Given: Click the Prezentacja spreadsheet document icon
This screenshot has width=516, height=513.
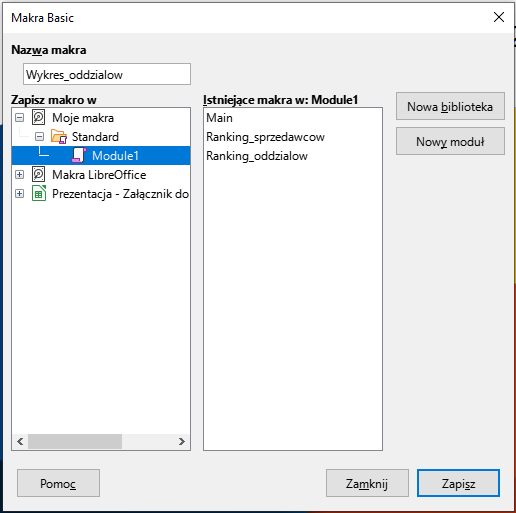Looking at the screenshot, I should 39,194.
